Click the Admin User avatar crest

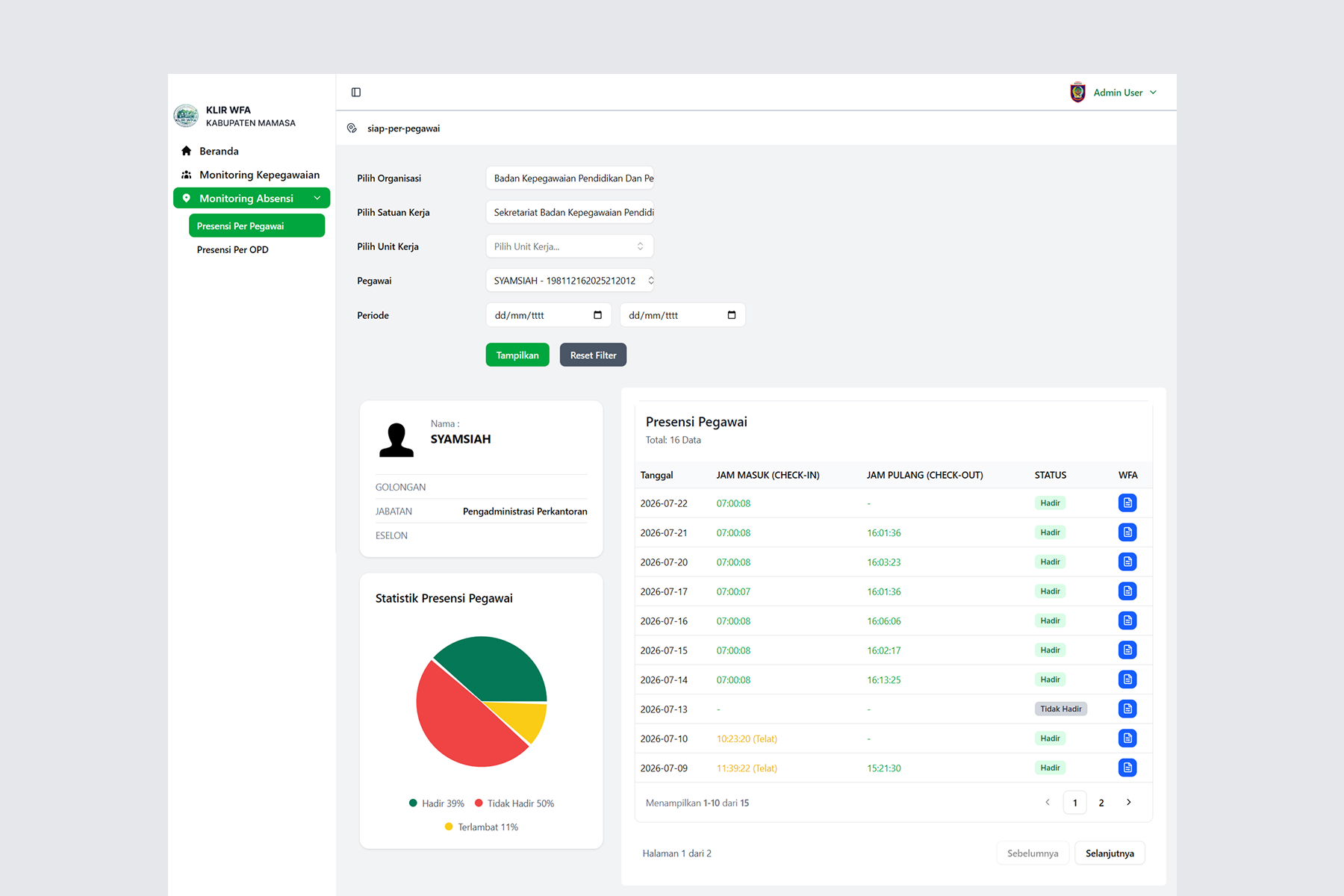(1077, 93)
